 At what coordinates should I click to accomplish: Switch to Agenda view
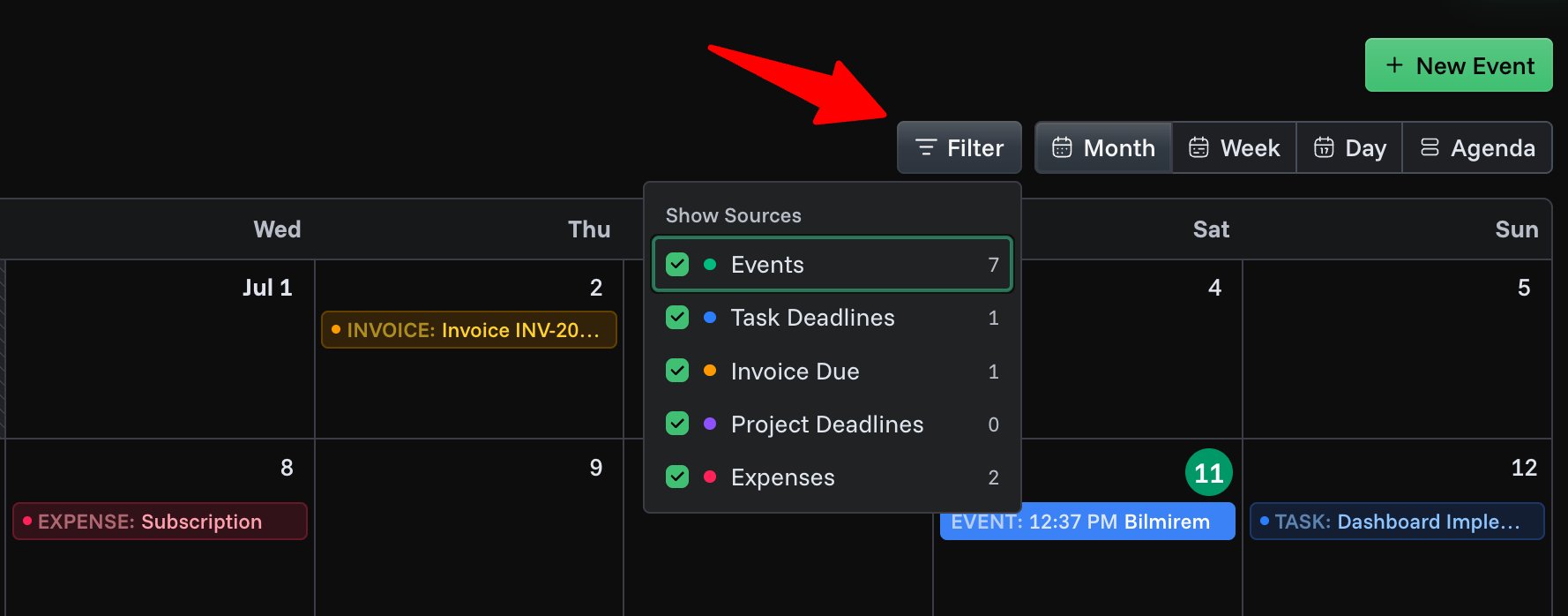[x=1477, y=147]
